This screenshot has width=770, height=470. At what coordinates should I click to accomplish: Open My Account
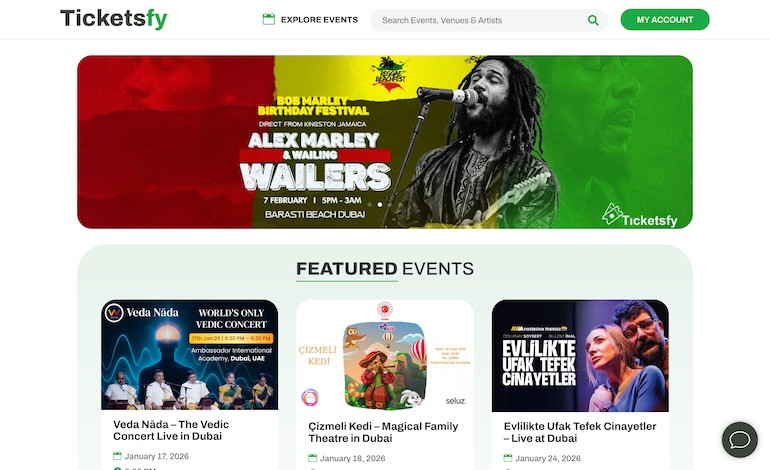665,20
